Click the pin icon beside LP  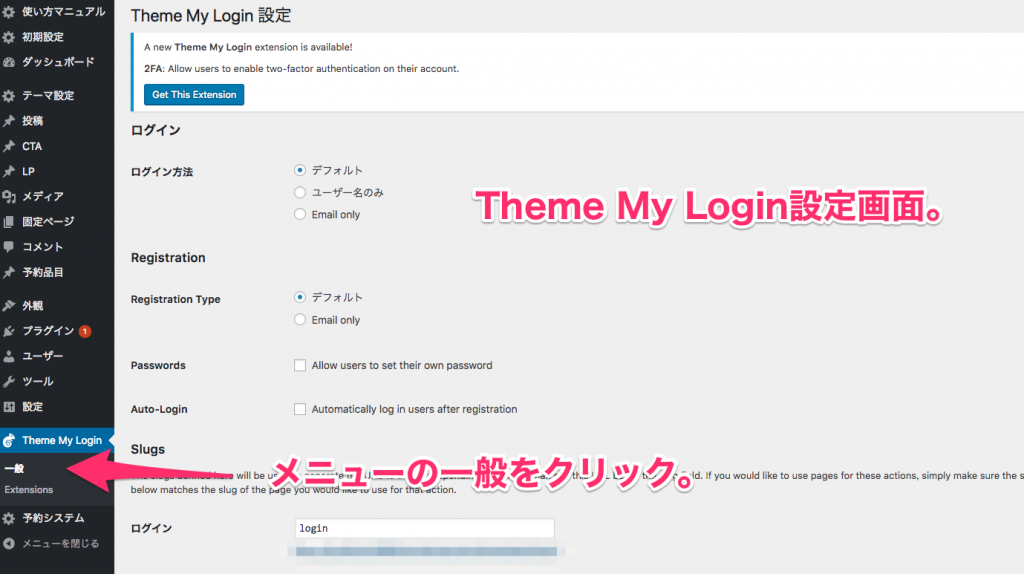pyautogui.click(x=8, y=172)
